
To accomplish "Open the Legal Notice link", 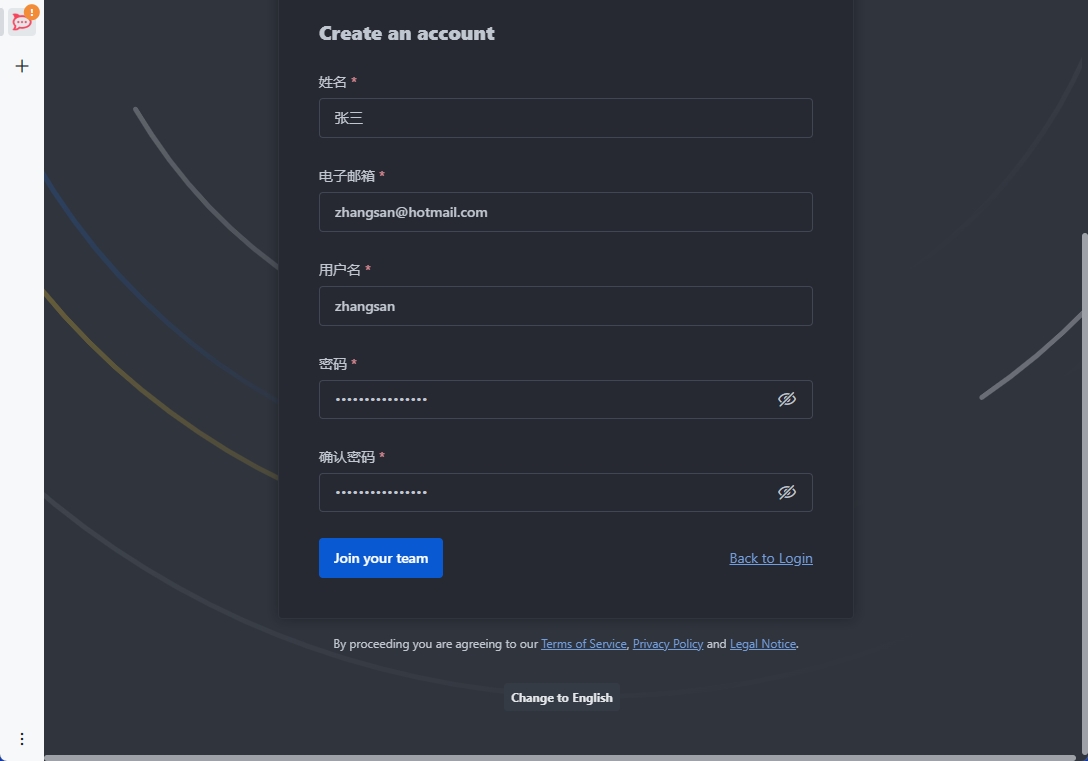I will point(762,644).
